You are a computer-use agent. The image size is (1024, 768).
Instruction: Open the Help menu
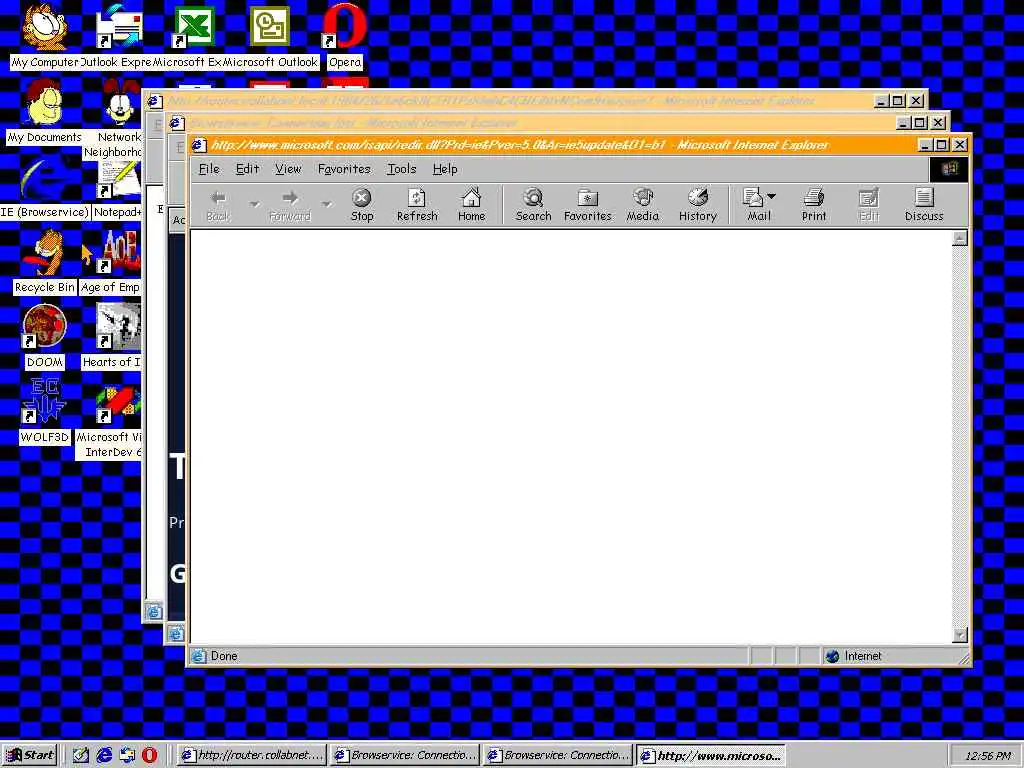(x=445, y=169)
